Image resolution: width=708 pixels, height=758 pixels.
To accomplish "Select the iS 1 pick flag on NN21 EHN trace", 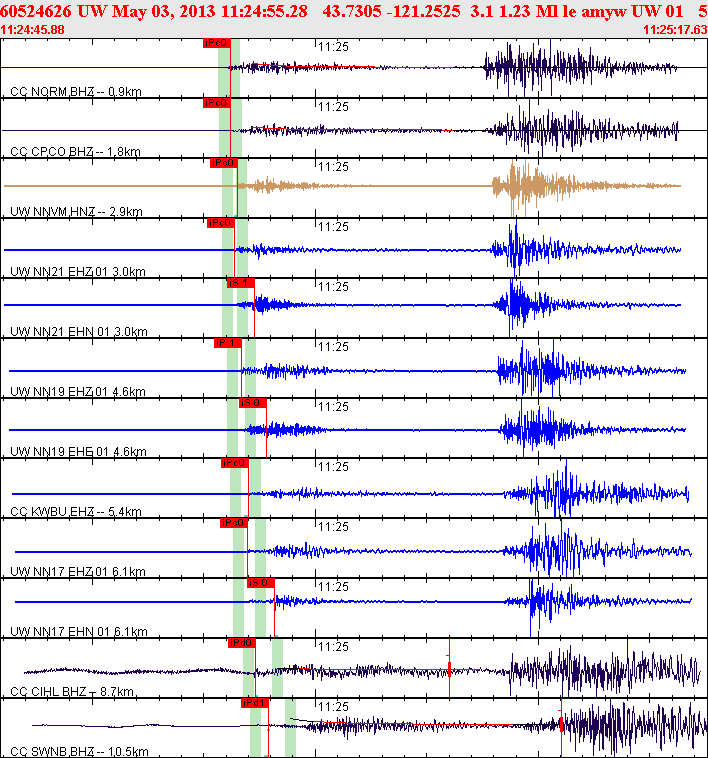I will tap(241, 283).
